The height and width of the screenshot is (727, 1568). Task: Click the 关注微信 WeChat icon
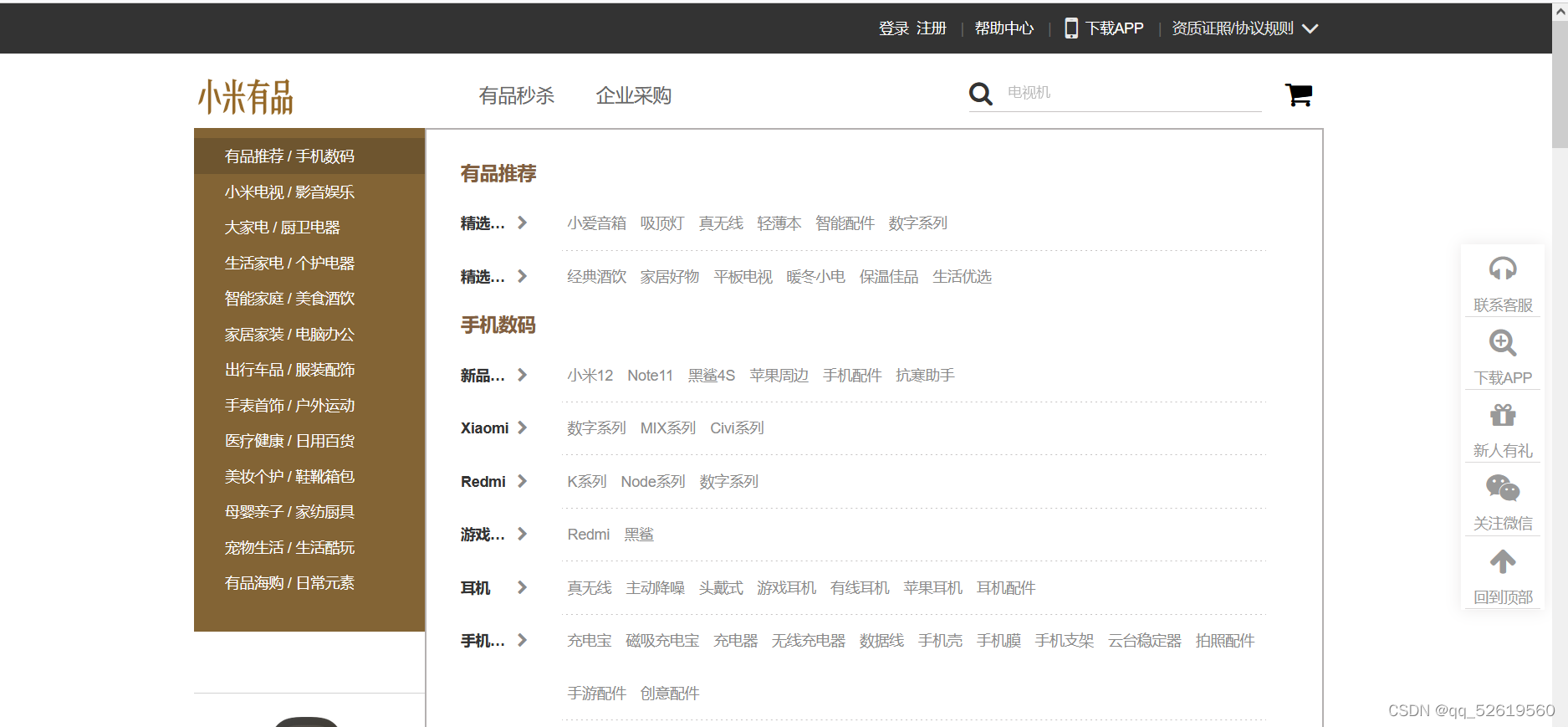(x=1503, y=488)
